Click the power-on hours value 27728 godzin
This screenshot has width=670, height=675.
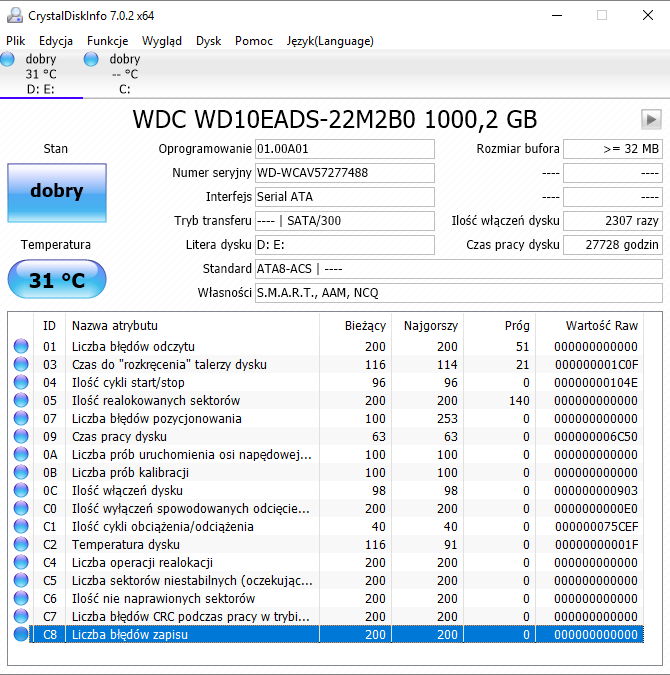[613, 245]
